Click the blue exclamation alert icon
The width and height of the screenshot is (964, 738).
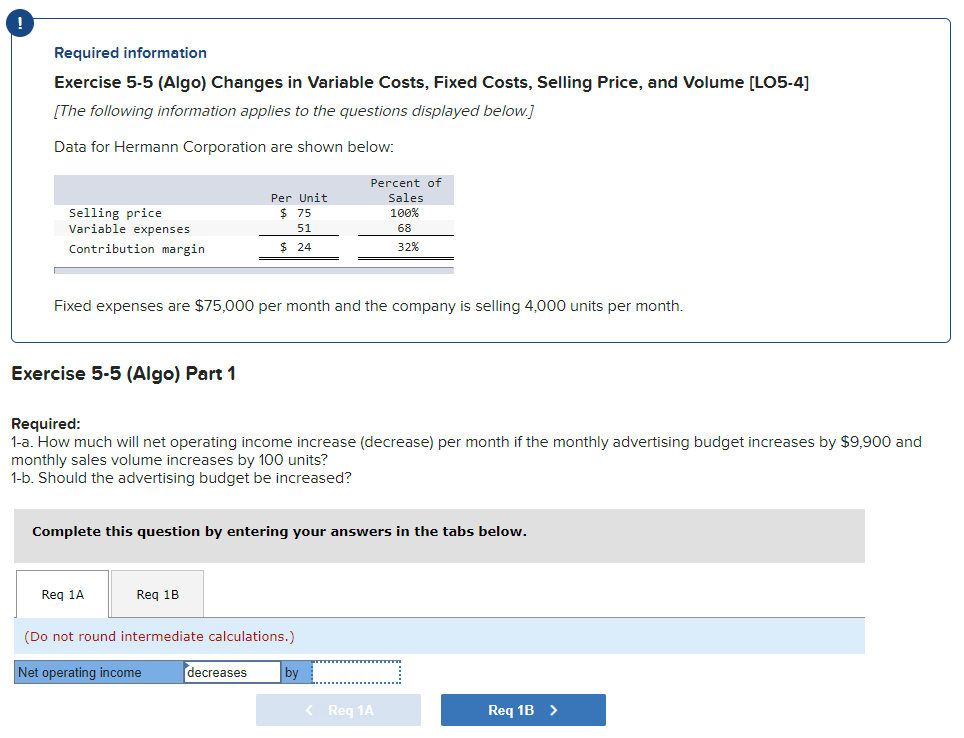click(20, 22)
